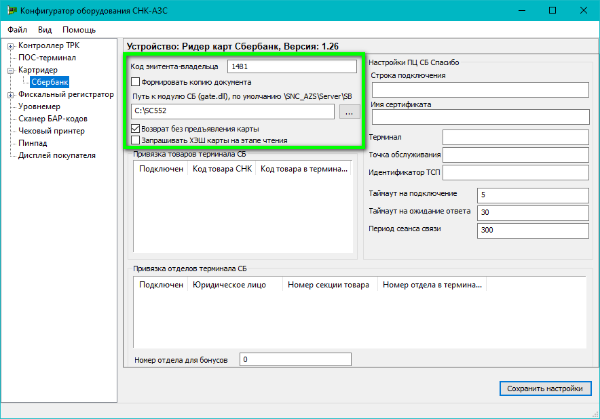
Task: Click the browse "..." button next to module path
Action: coord(348,112)
